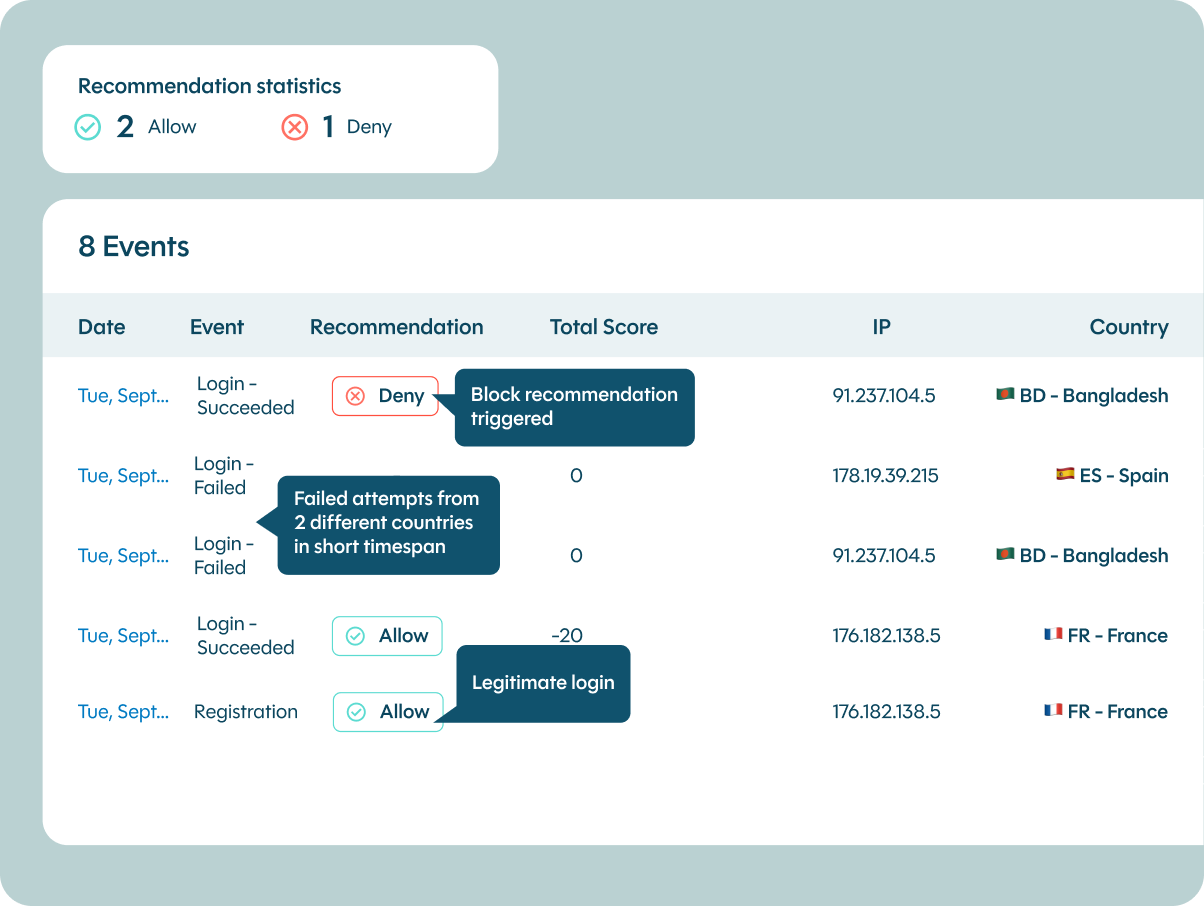Sort by the Total Score column header
Screen dimensions: 1204x906
(x=603, y=327)
